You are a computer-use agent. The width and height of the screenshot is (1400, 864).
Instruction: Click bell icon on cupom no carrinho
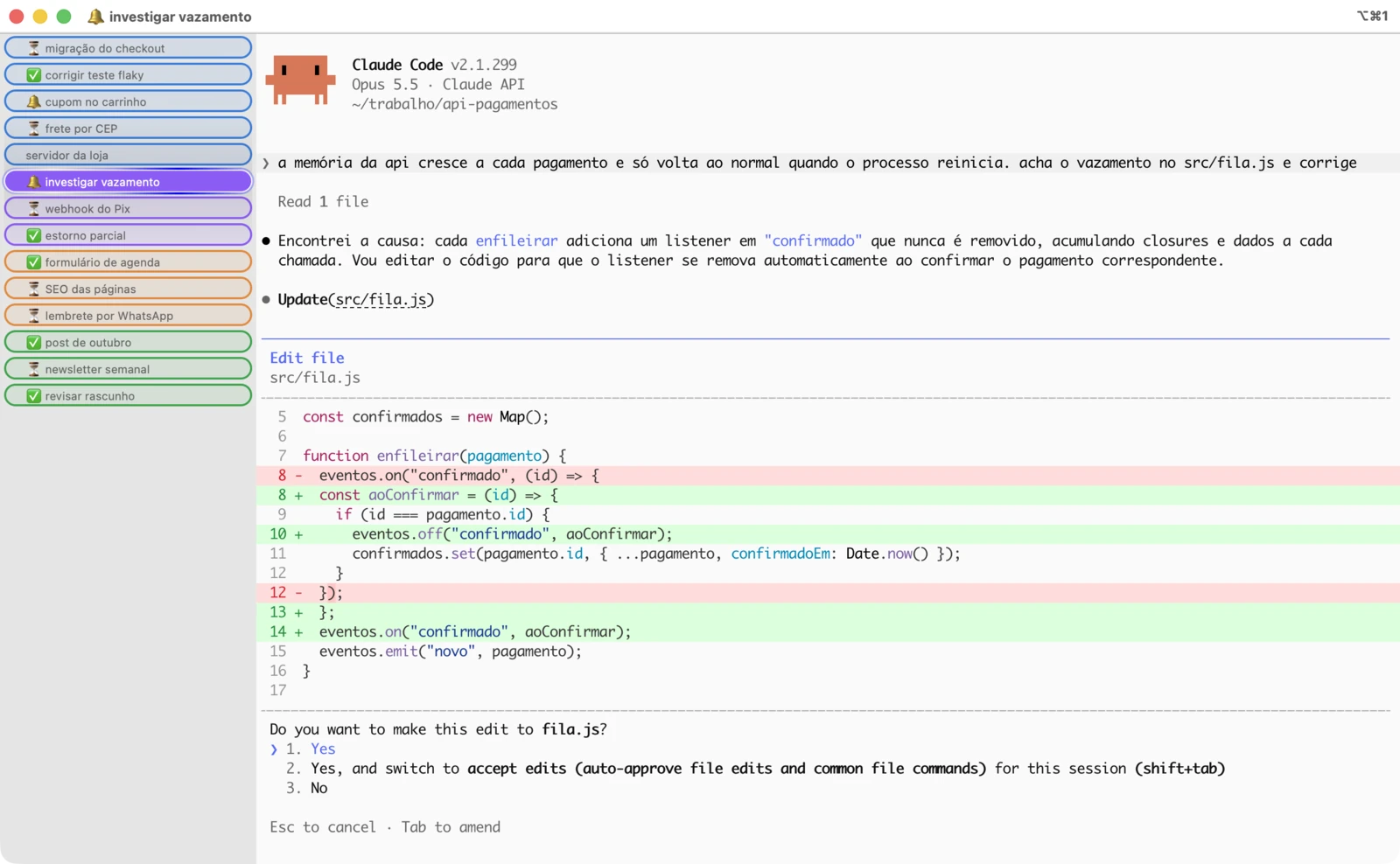(x=34, y=101)
